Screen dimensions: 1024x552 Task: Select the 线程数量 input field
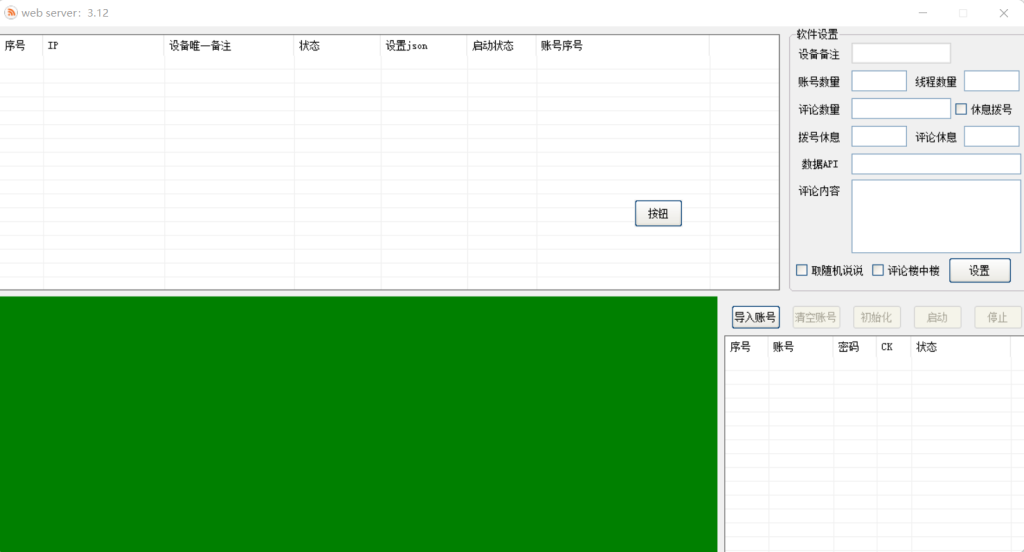coord(991,81)
